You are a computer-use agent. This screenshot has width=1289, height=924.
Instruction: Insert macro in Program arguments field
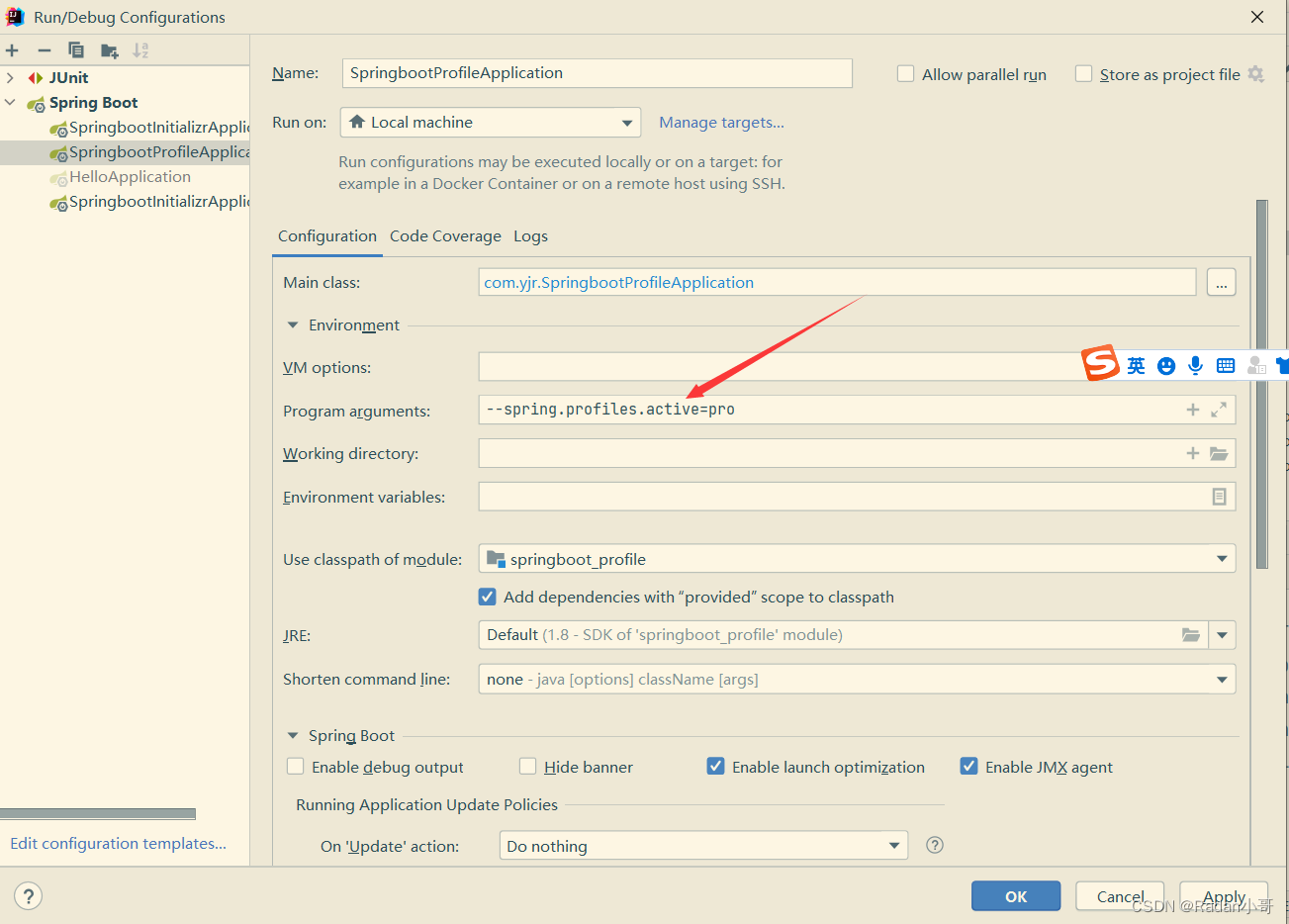[1193, 410]
